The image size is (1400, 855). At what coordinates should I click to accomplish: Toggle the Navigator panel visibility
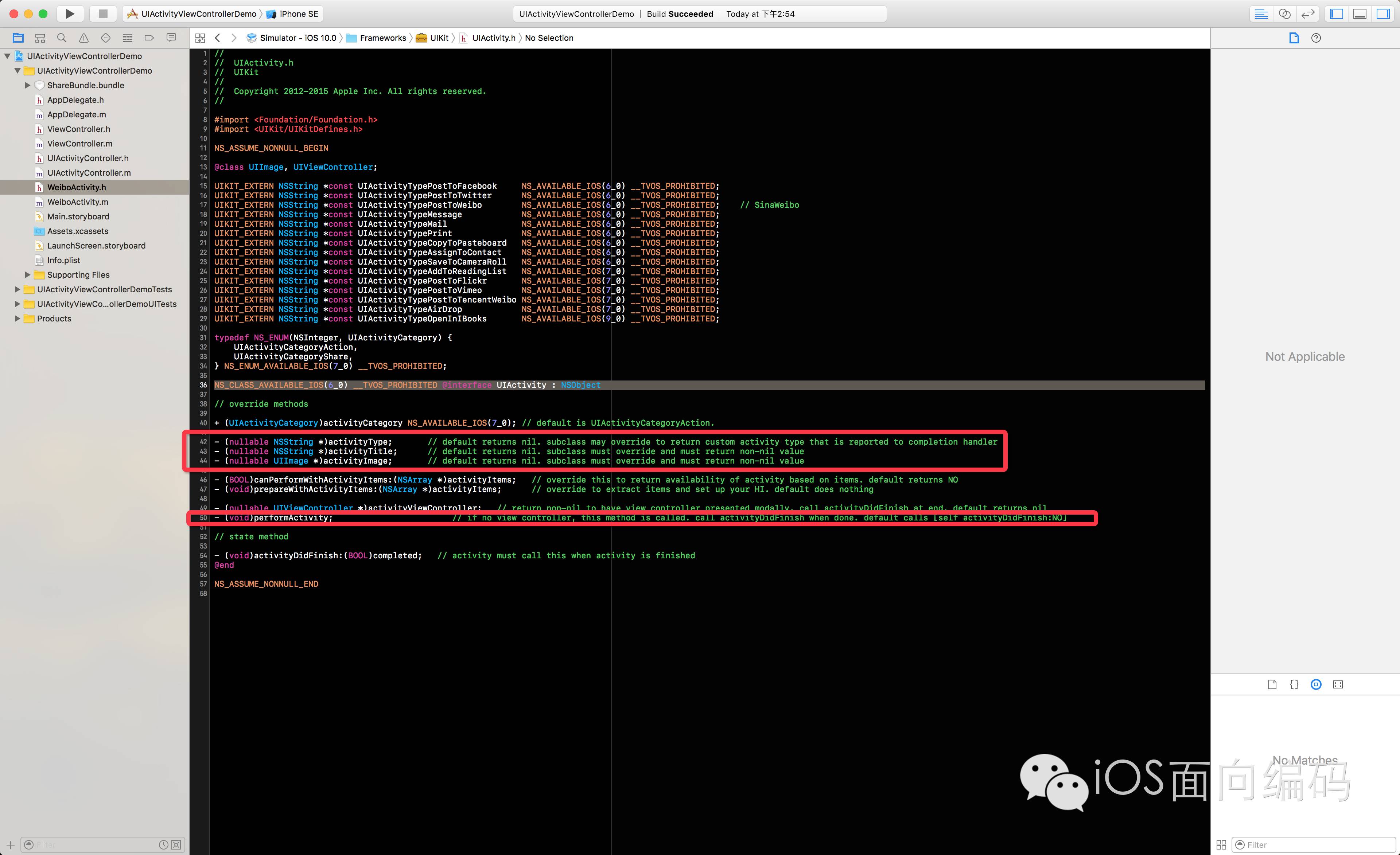coord(1336,13)
